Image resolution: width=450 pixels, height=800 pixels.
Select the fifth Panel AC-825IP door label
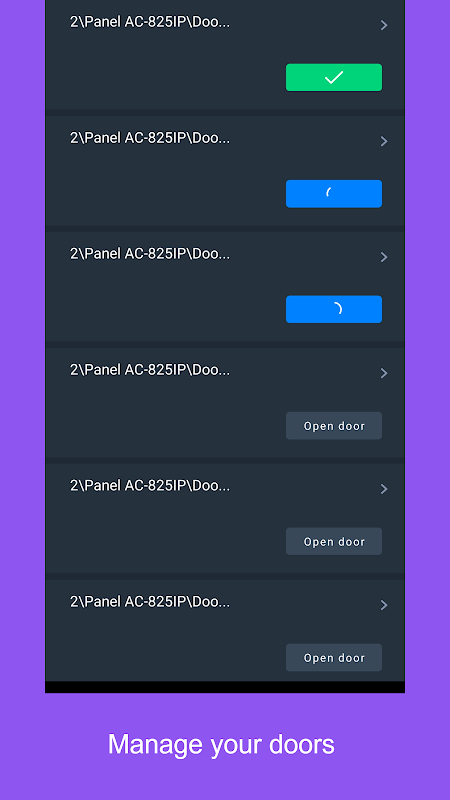coord(150,486)
